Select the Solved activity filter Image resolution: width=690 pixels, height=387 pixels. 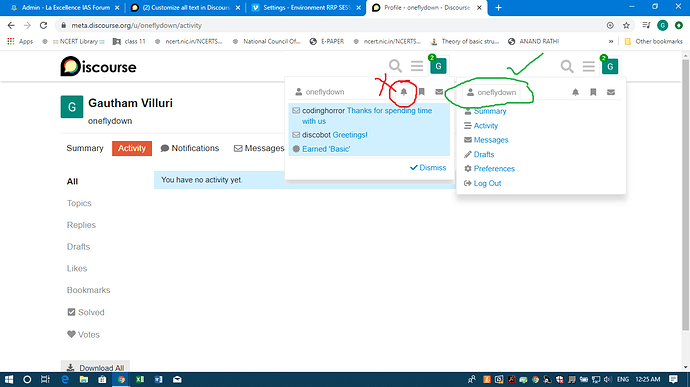point(86,312)
